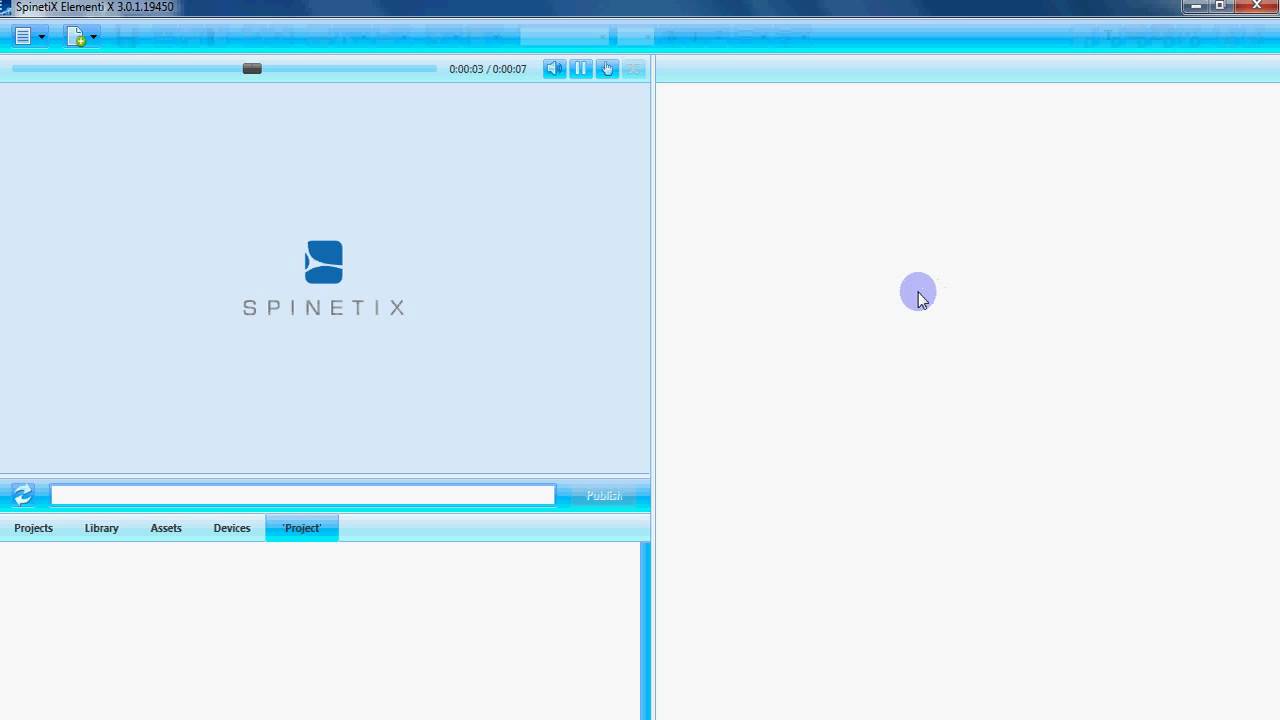
Task: Minimize the SpinetiX Elementi window
Action: coord(1196,6)
